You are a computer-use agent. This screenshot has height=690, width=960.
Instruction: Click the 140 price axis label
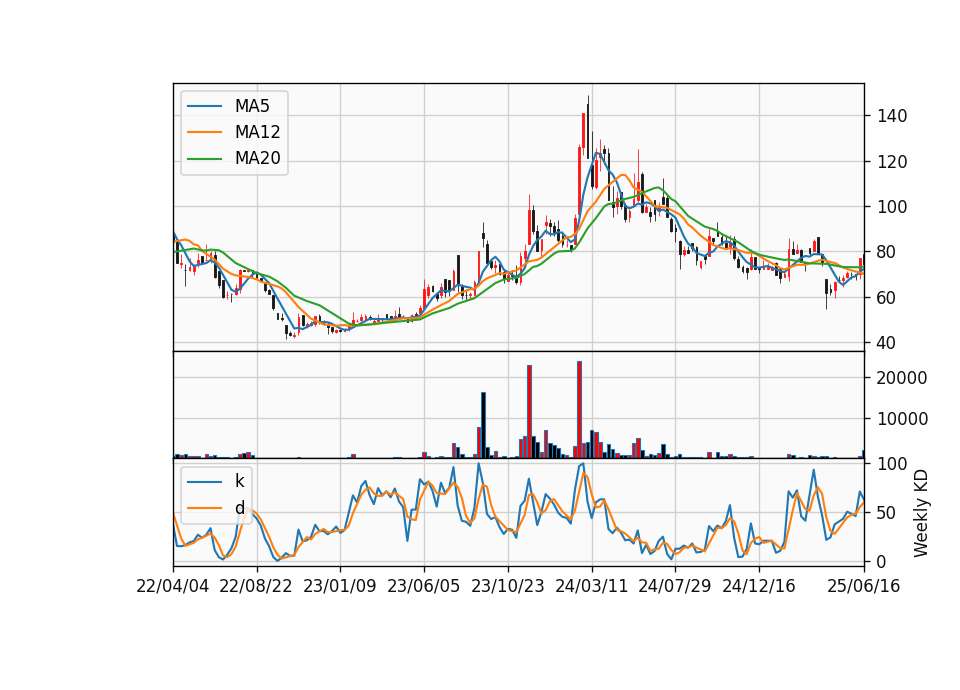(x=892, y=116)
